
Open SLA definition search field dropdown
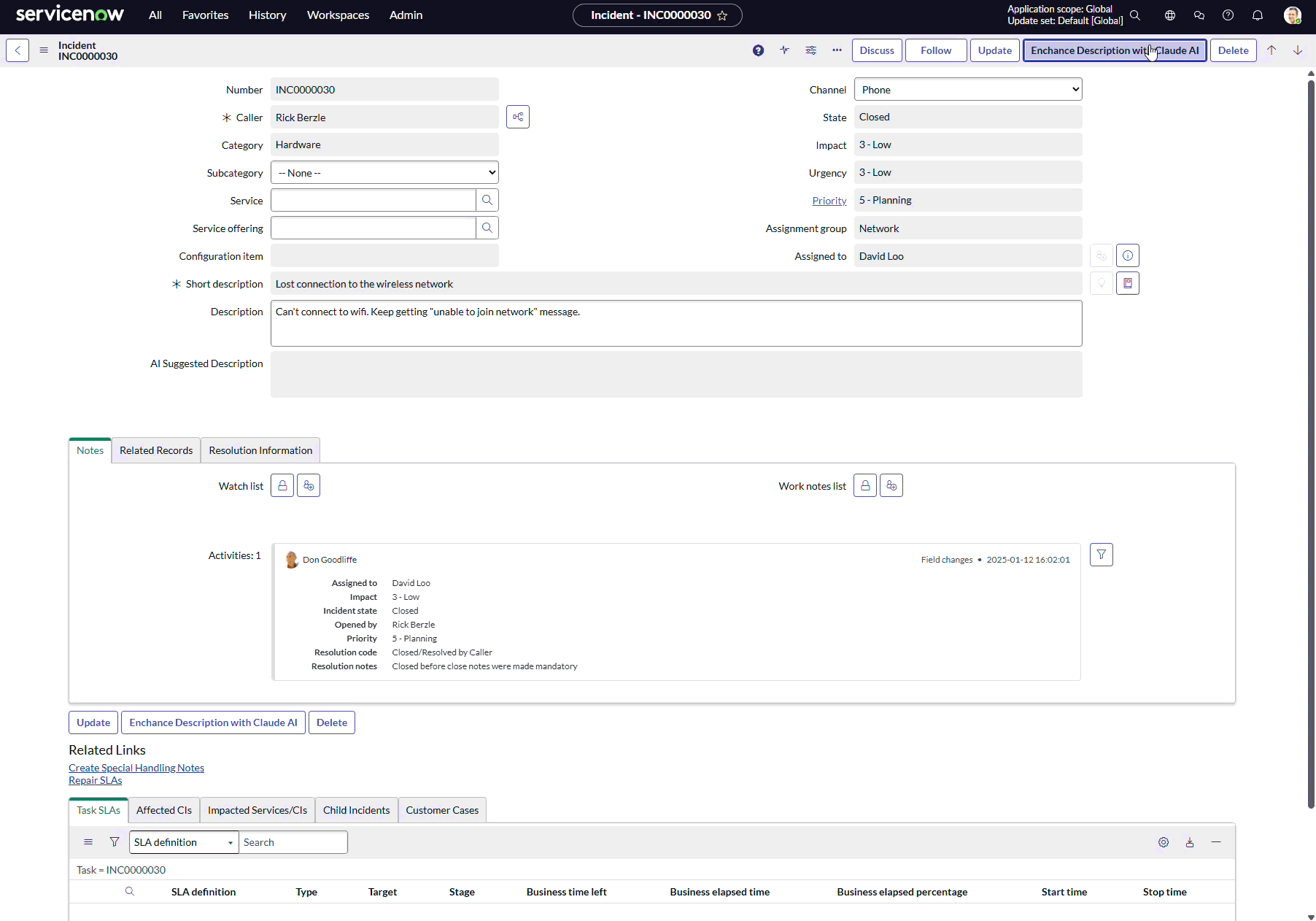184,842
